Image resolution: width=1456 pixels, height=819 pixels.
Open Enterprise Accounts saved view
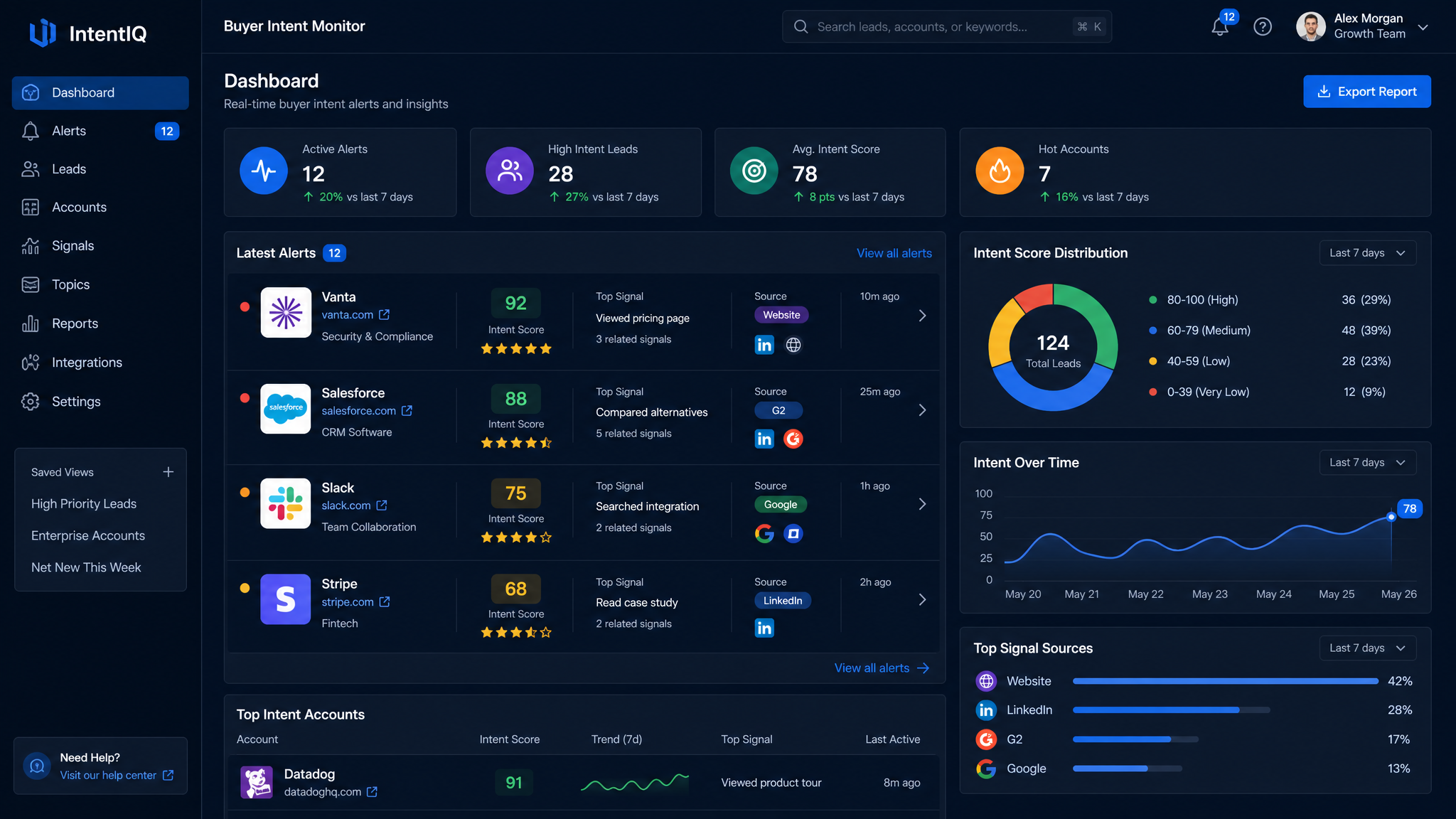click(x=88, y=536)
